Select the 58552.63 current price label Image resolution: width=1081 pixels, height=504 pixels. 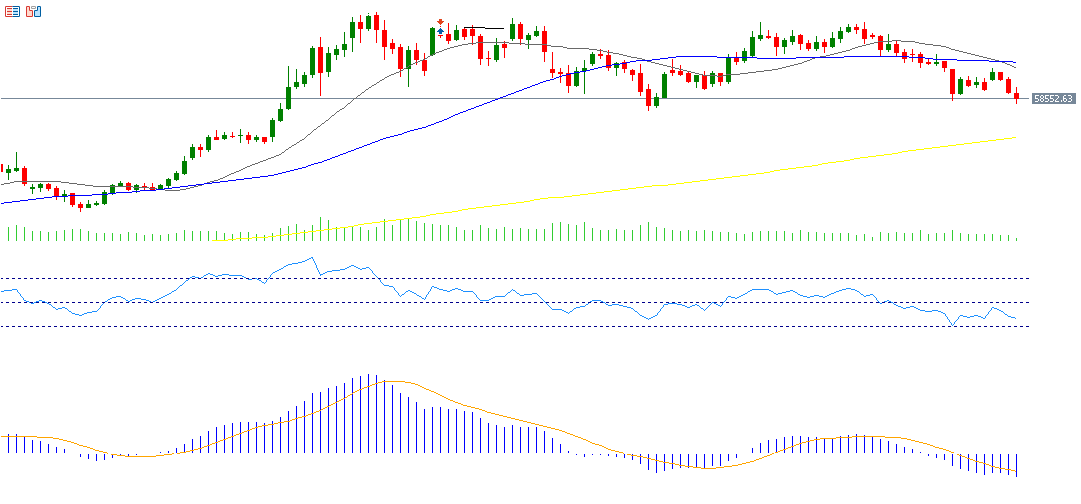(1053, 98)
